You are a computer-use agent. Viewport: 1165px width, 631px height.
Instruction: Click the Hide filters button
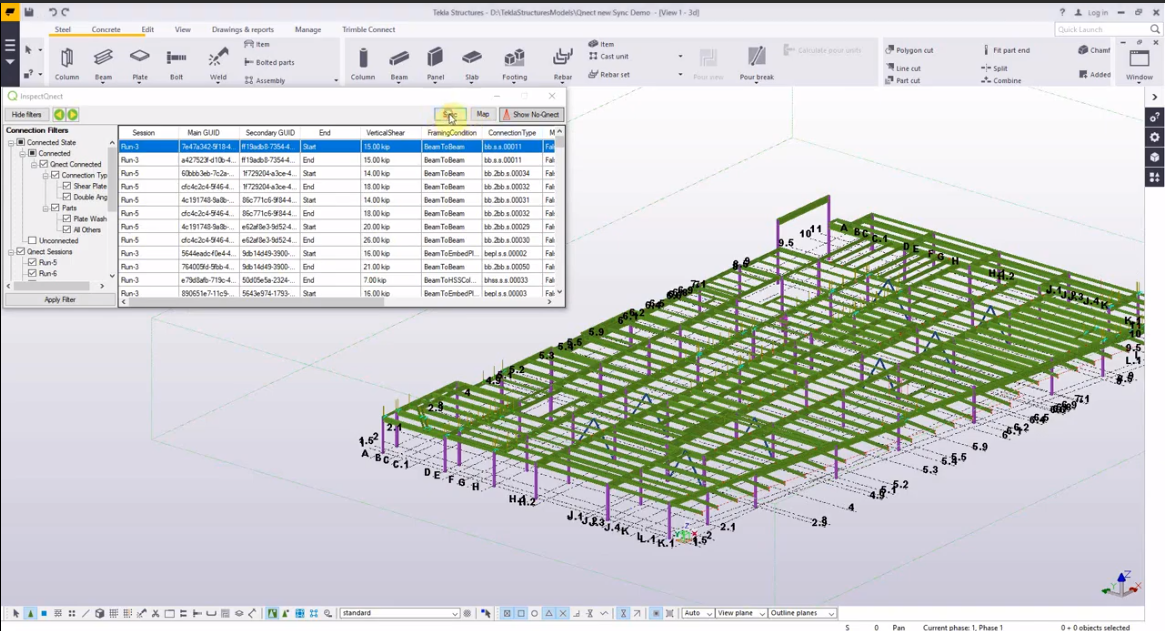click(27, 114)
